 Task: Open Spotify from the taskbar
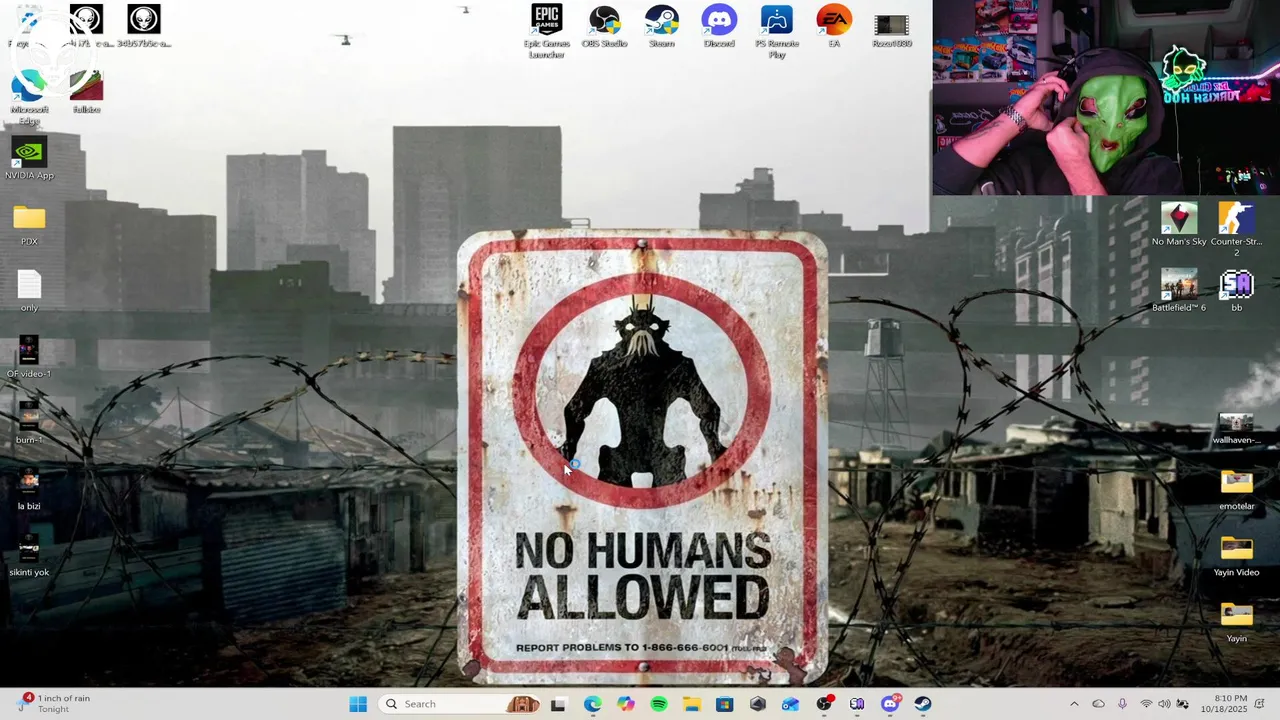[658, 704]
